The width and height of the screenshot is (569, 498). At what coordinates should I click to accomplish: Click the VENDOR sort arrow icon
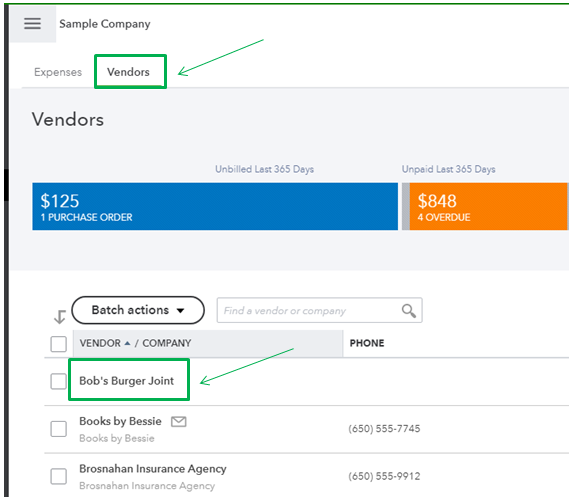pyautogui.click(x=127, y=343)
